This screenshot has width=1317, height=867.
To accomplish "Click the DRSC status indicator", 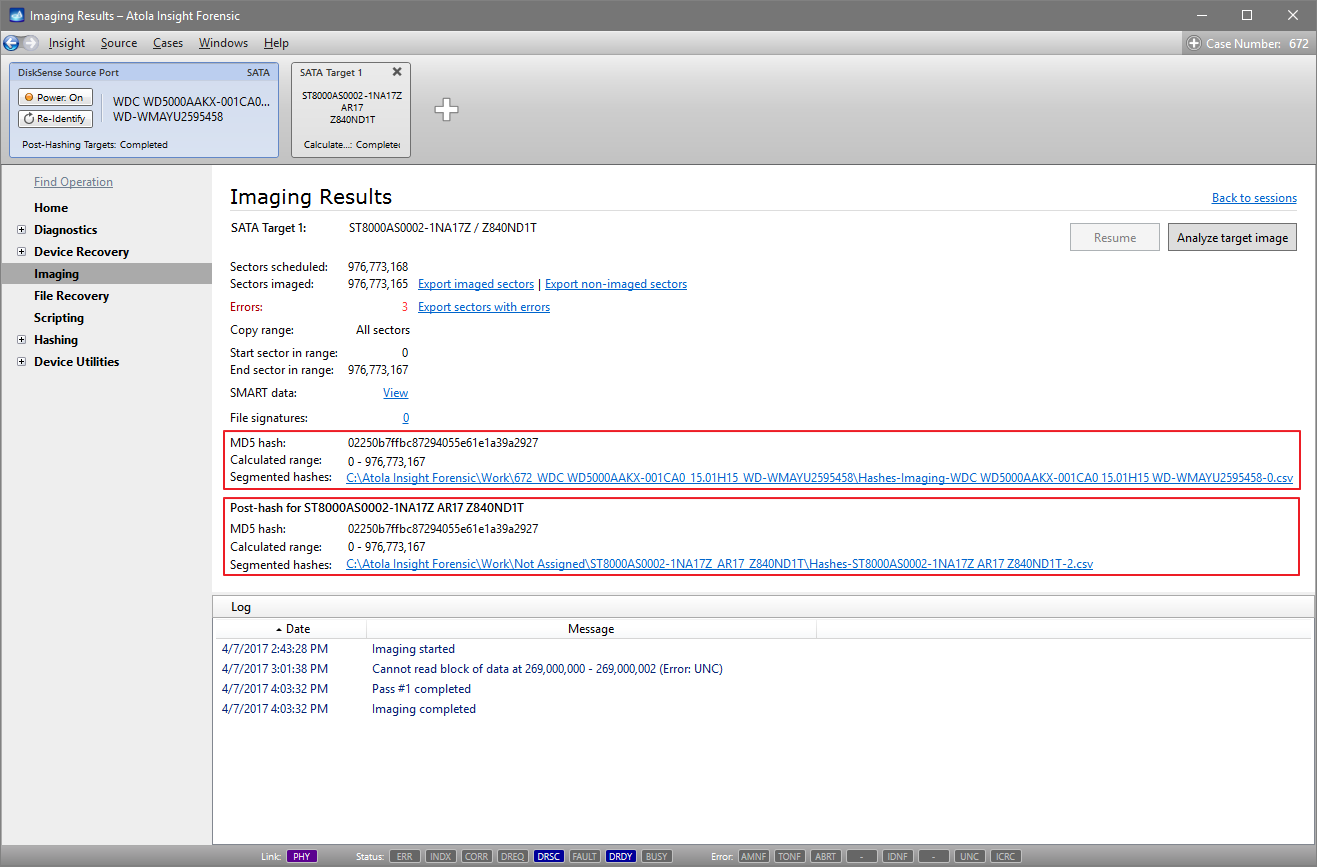I will pyautogui.click(x=548, y=856).
